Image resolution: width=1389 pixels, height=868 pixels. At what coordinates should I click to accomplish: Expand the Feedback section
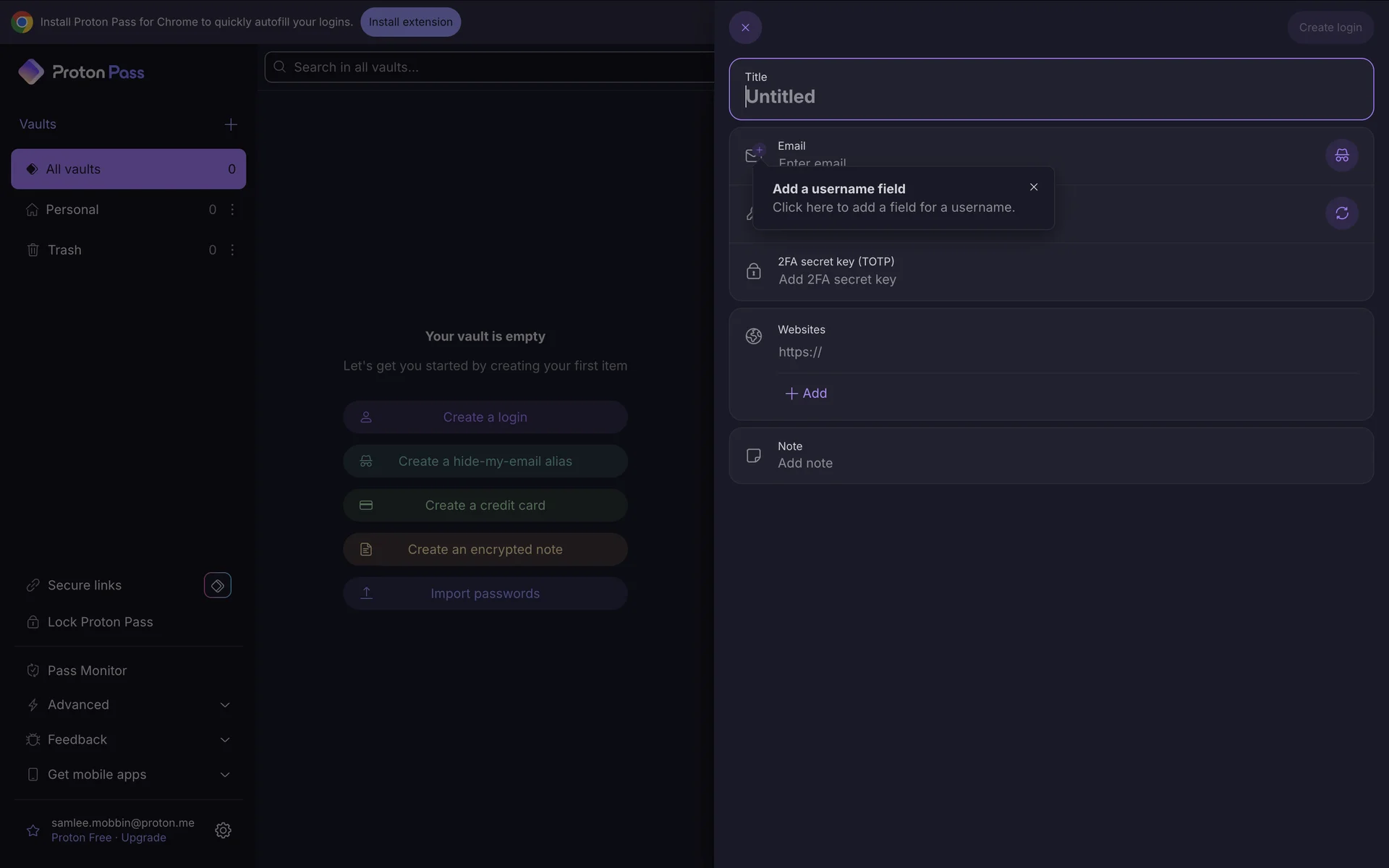pos(224,740)
